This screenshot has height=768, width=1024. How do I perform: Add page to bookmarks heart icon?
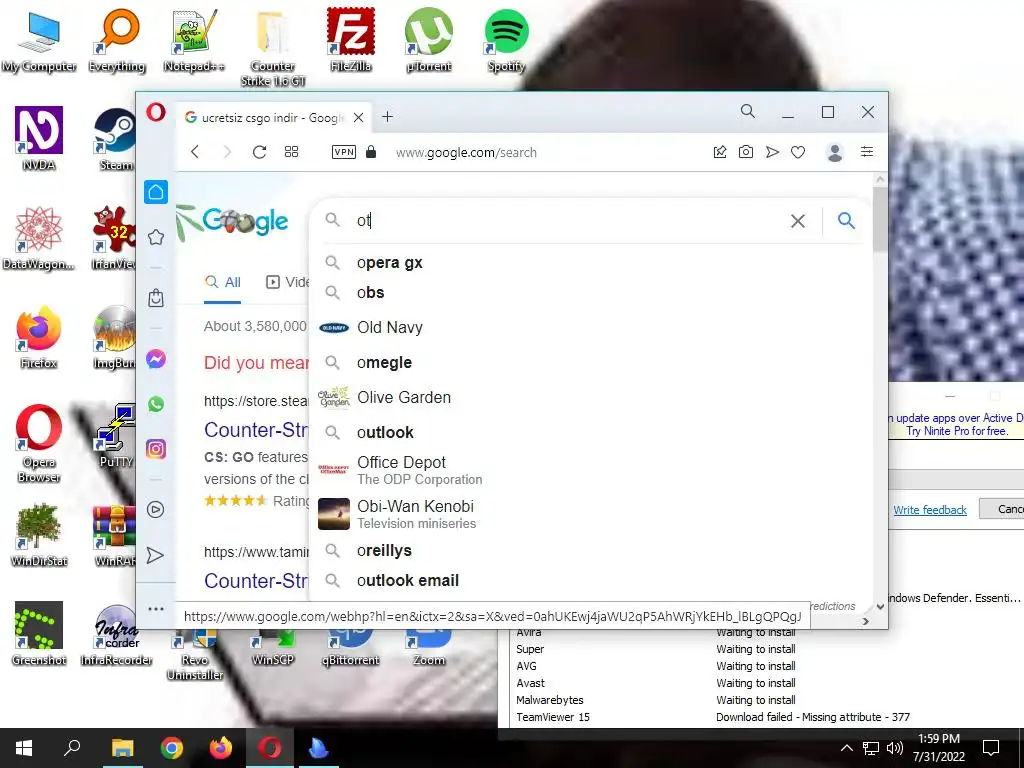coord(798,152)
